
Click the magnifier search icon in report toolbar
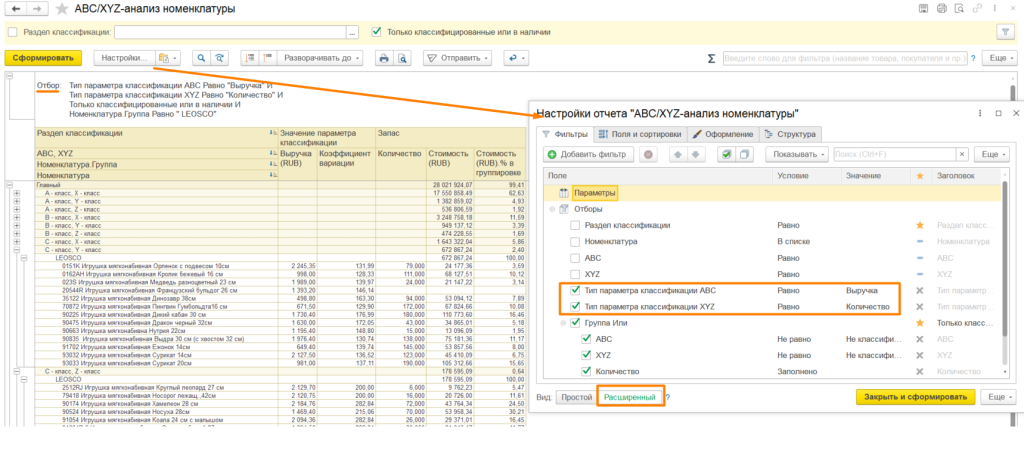[202, 58]
